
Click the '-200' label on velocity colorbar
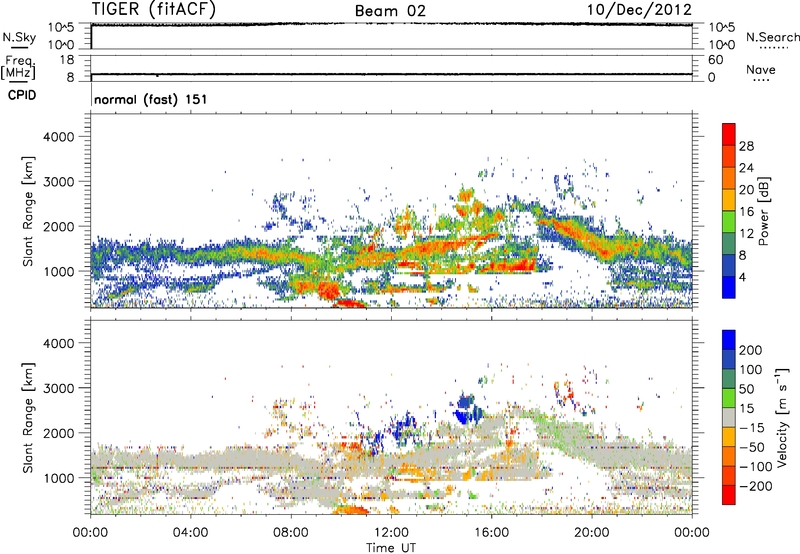tap(755, 486)
